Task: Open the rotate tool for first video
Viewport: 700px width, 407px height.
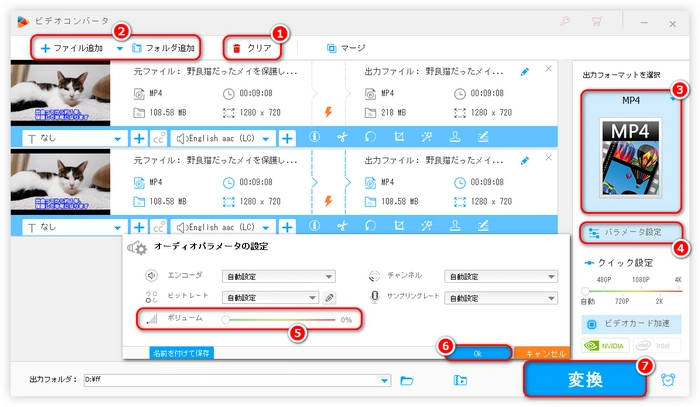Action: (x=369, y=138)
